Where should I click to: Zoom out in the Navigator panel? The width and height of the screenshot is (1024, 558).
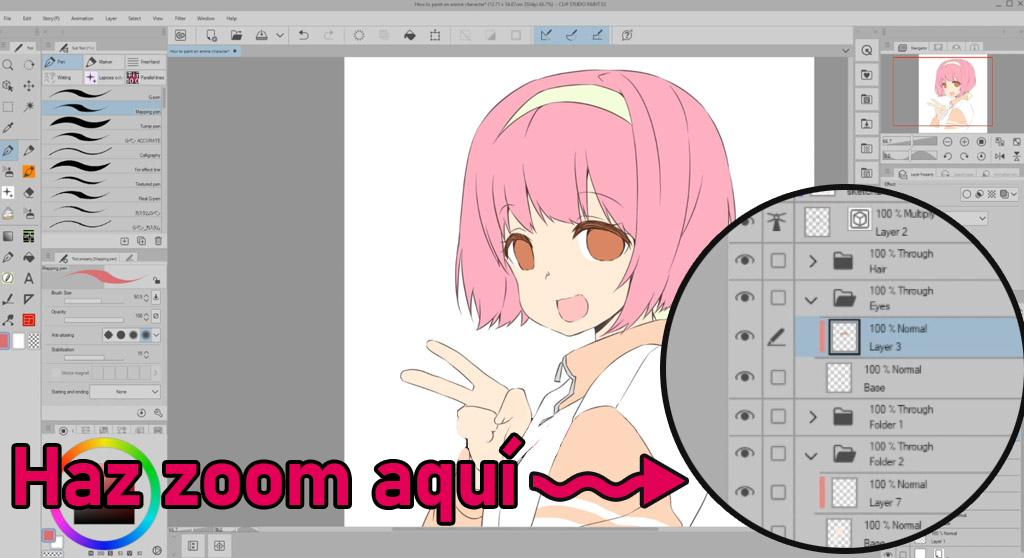(x=947, y=142)
